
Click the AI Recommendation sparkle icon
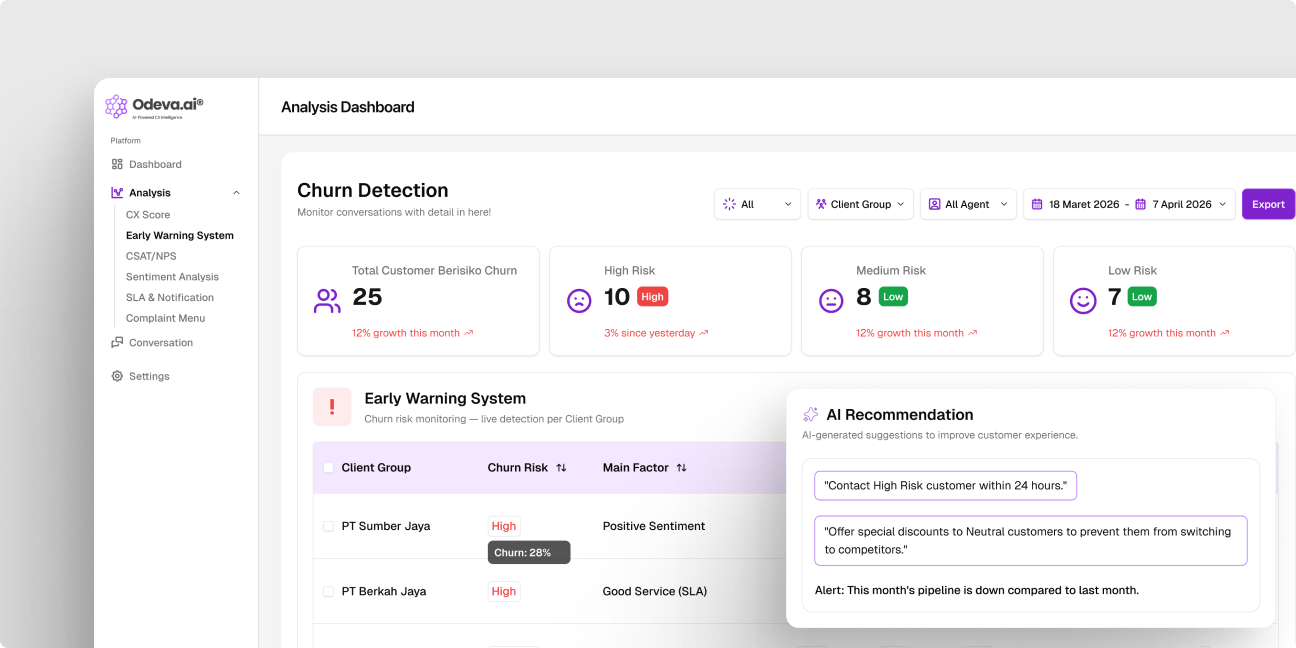tap(810, 414)
